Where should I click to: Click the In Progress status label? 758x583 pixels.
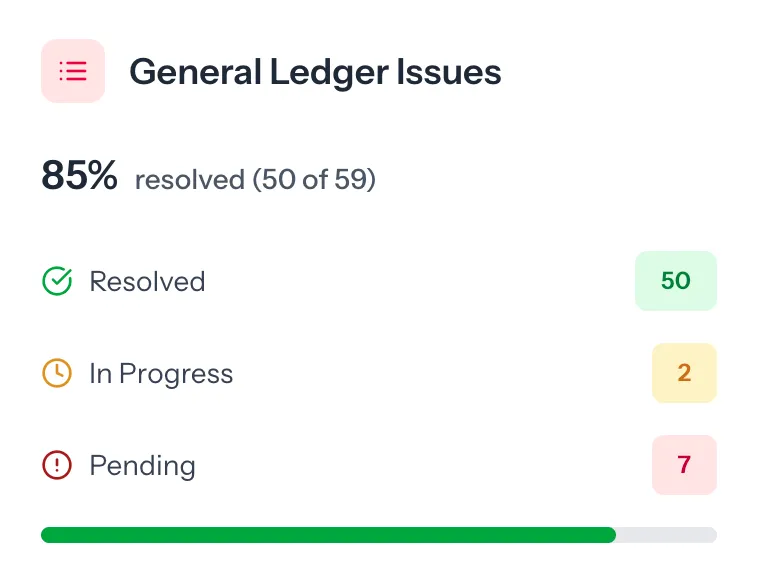pyautogui.click(x=161, y=374)
